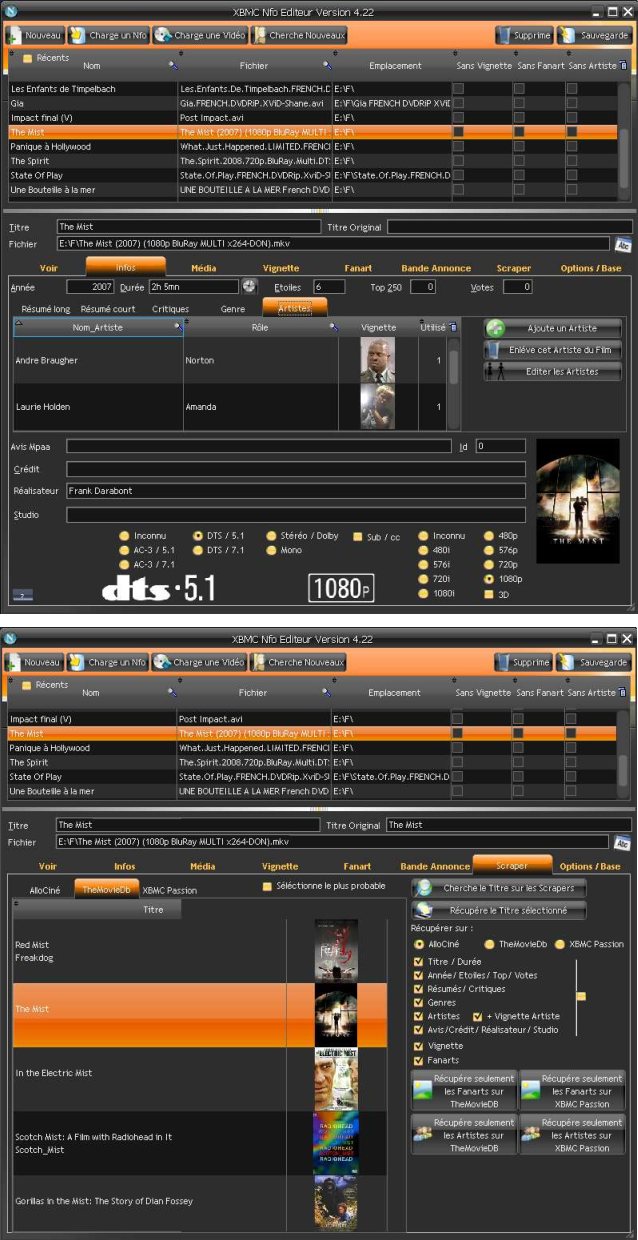Click Récupère seulement les Fanarts sur XBMC Passion
The width and height of the screenshot is (638, 1240).
tap(572, 1091)
